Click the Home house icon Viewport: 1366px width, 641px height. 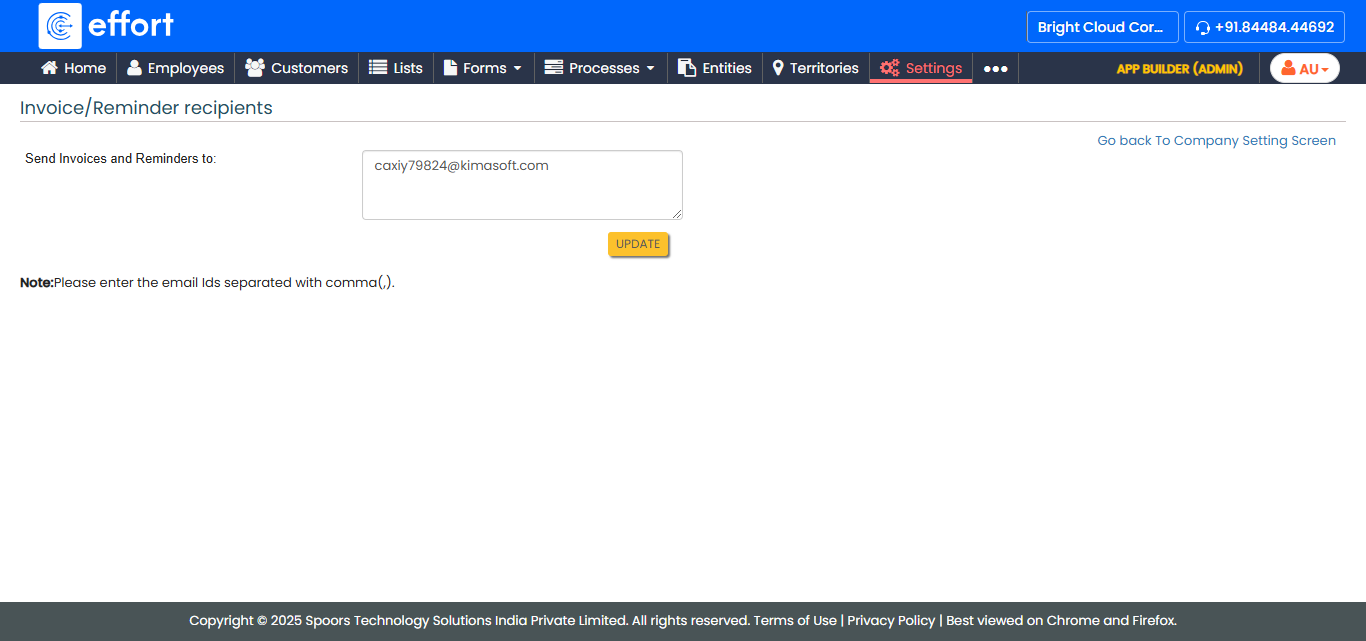(49, 68)
